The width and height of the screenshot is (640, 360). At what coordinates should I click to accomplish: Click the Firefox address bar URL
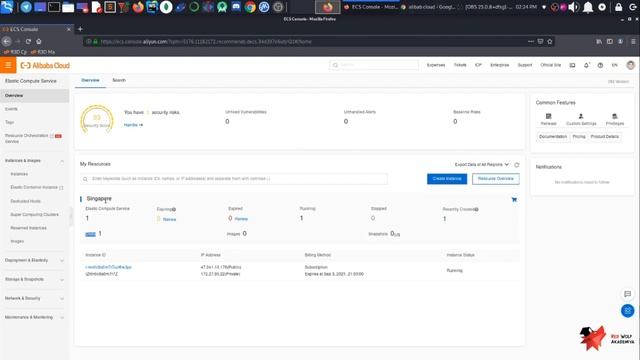[x=206, y=42]
